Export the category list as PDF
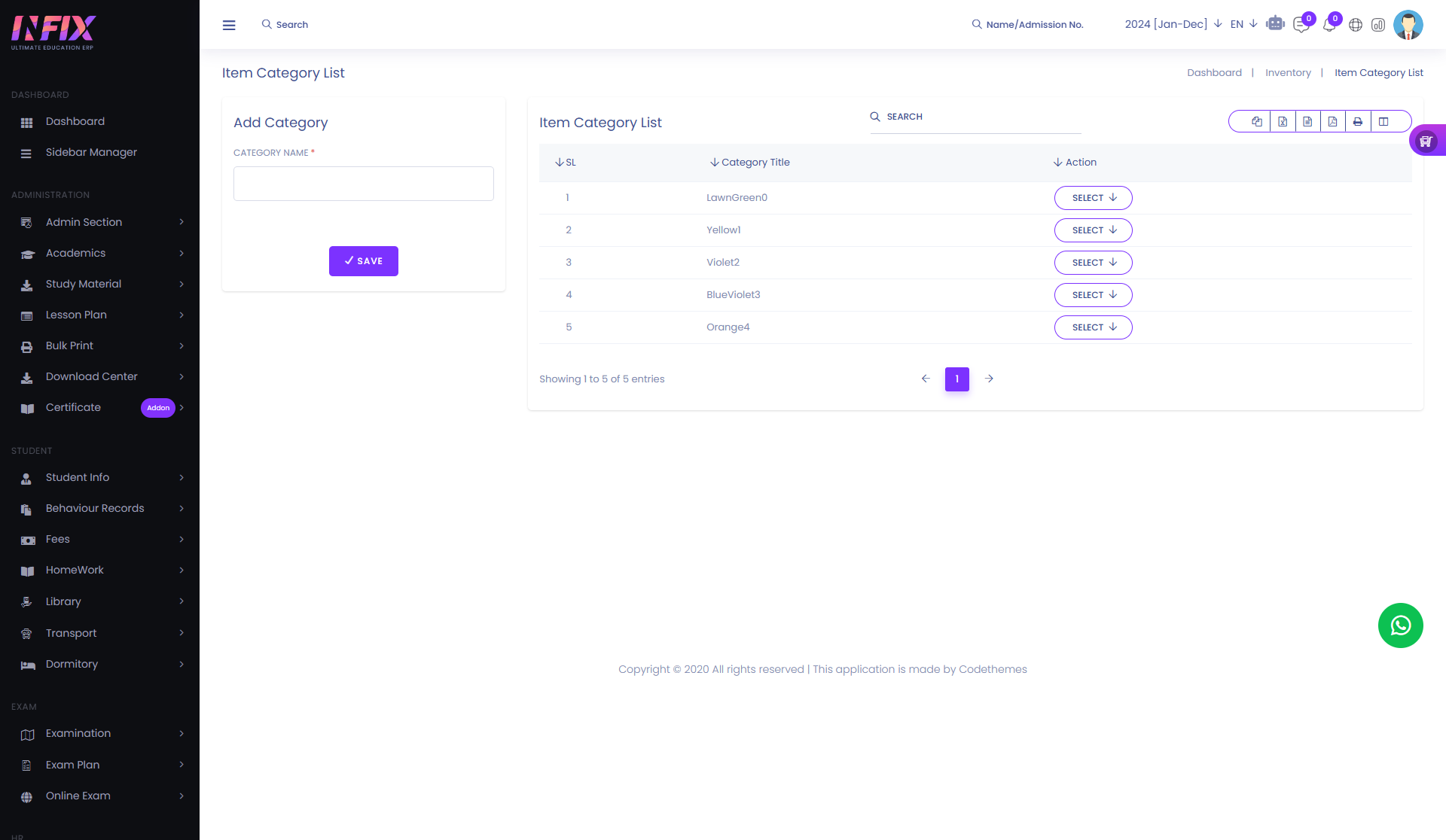The height and width of the screenshot is (840, 1446). [1332, 121]
